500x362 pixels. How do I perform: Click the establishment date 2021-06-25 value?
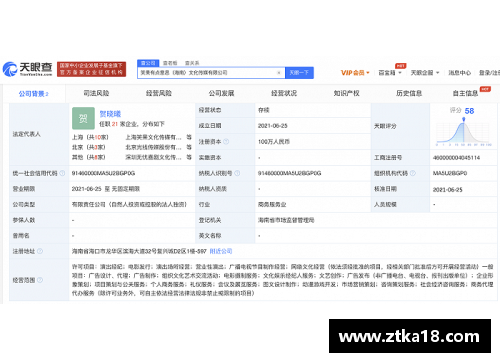click(x=273, y=126)
